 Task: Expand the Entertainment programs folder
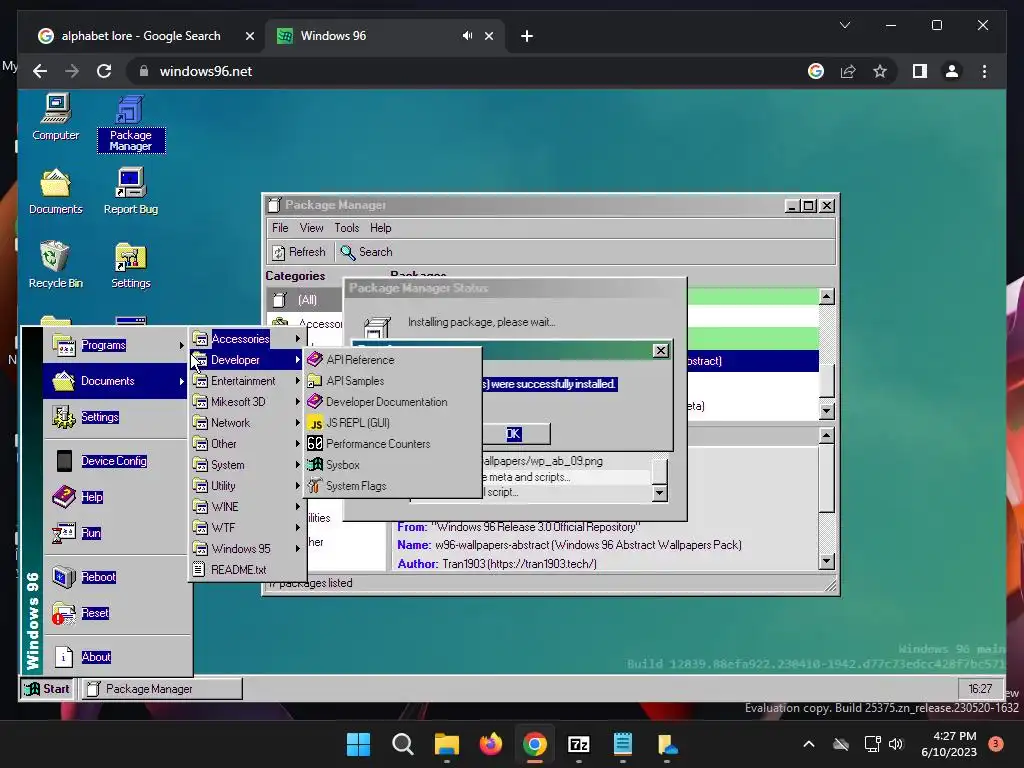point(248,381)
